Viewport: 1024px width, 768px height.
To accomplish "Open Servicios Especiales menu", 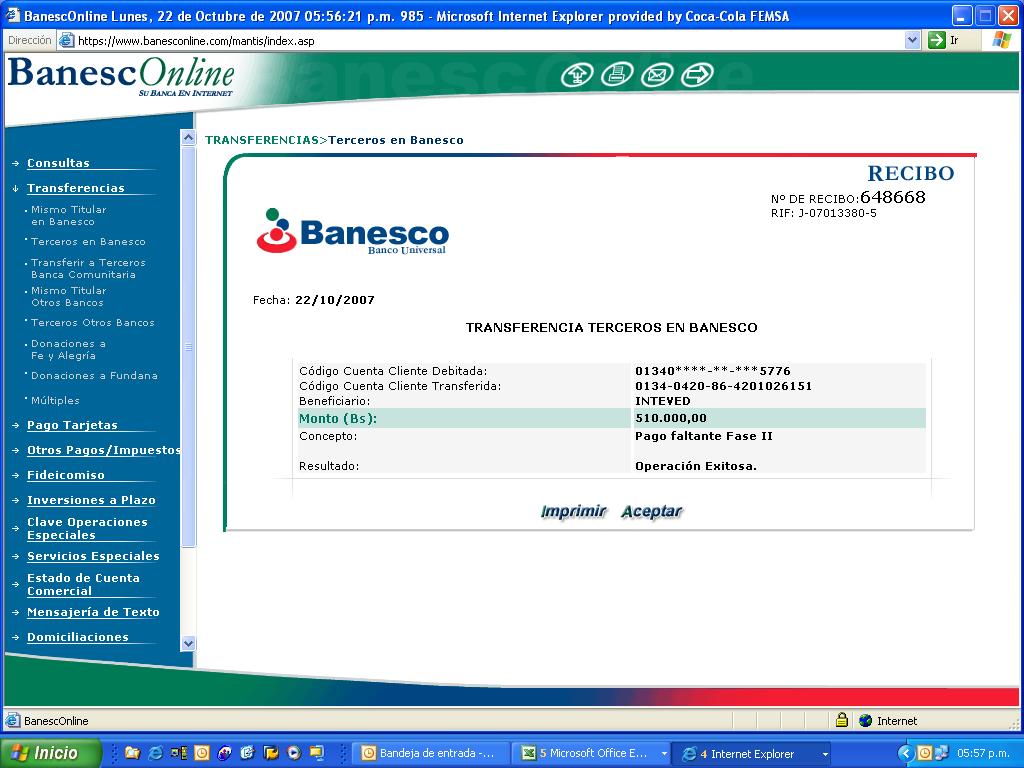I will (93, 556).
